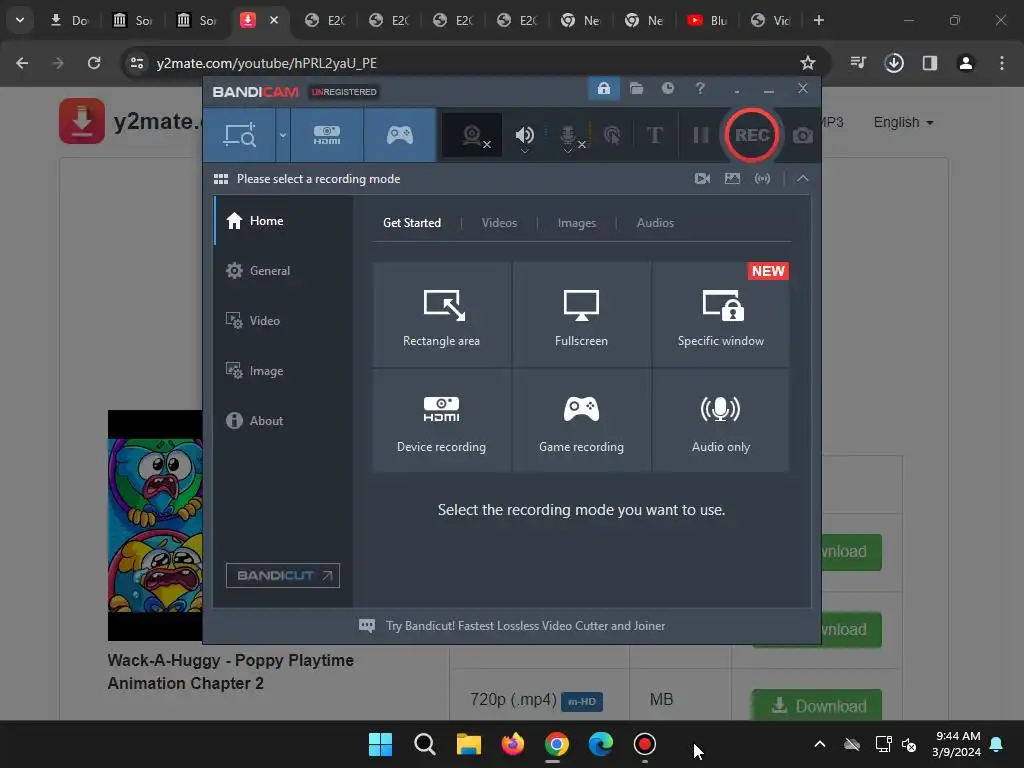This screenshot has height=768, width=1024.
Task: Collapse the Bandicam panel with the up chevron
Action: (x=803, y=178)
